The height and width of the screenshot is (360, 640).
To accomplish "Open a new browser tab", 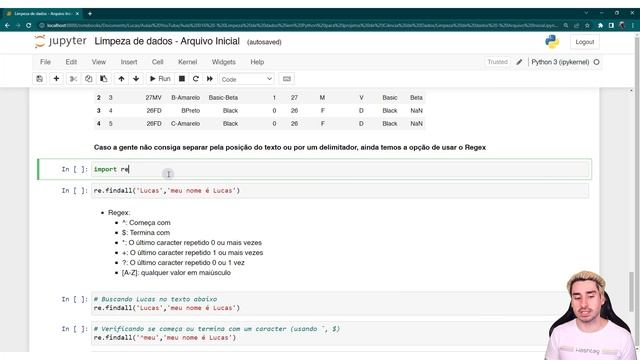I will 90,13.
